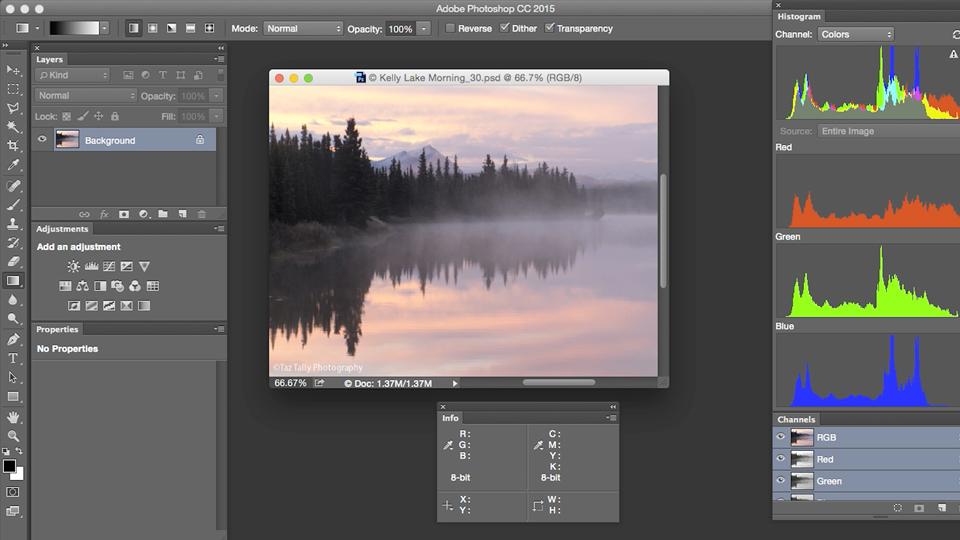Toggle lock transparent pixels
This screenshot has width=960, height=540.
click(x=67, y=116)
